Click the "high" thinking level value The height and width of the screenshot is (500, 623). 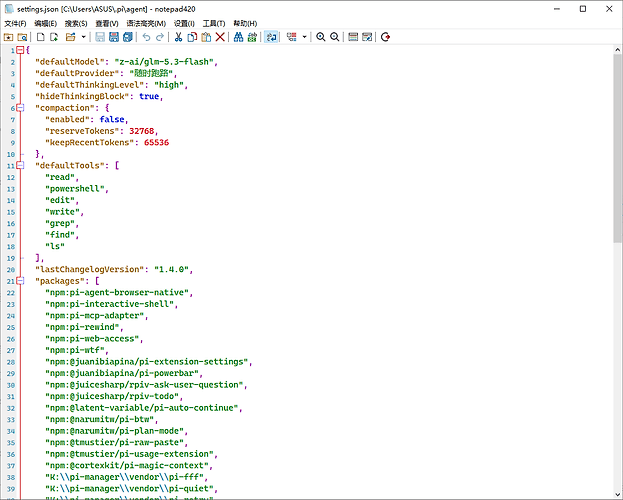click(x=169, y=85)
